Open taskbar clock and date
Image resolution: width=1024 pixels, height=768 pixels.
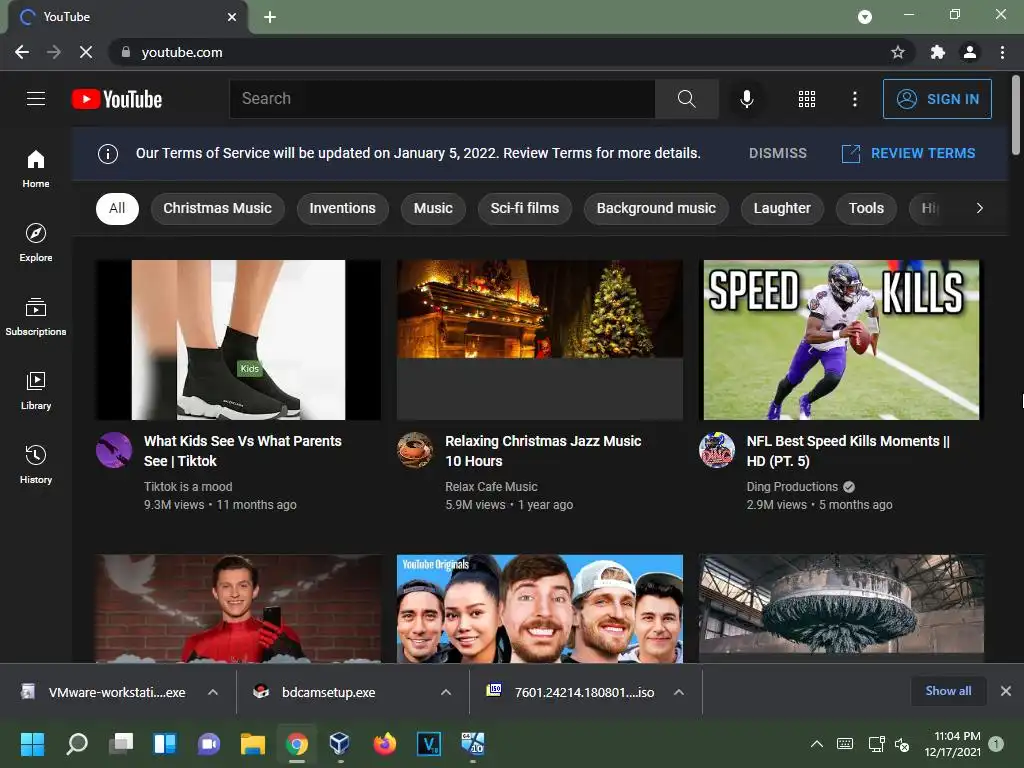[x=952, y=744]
